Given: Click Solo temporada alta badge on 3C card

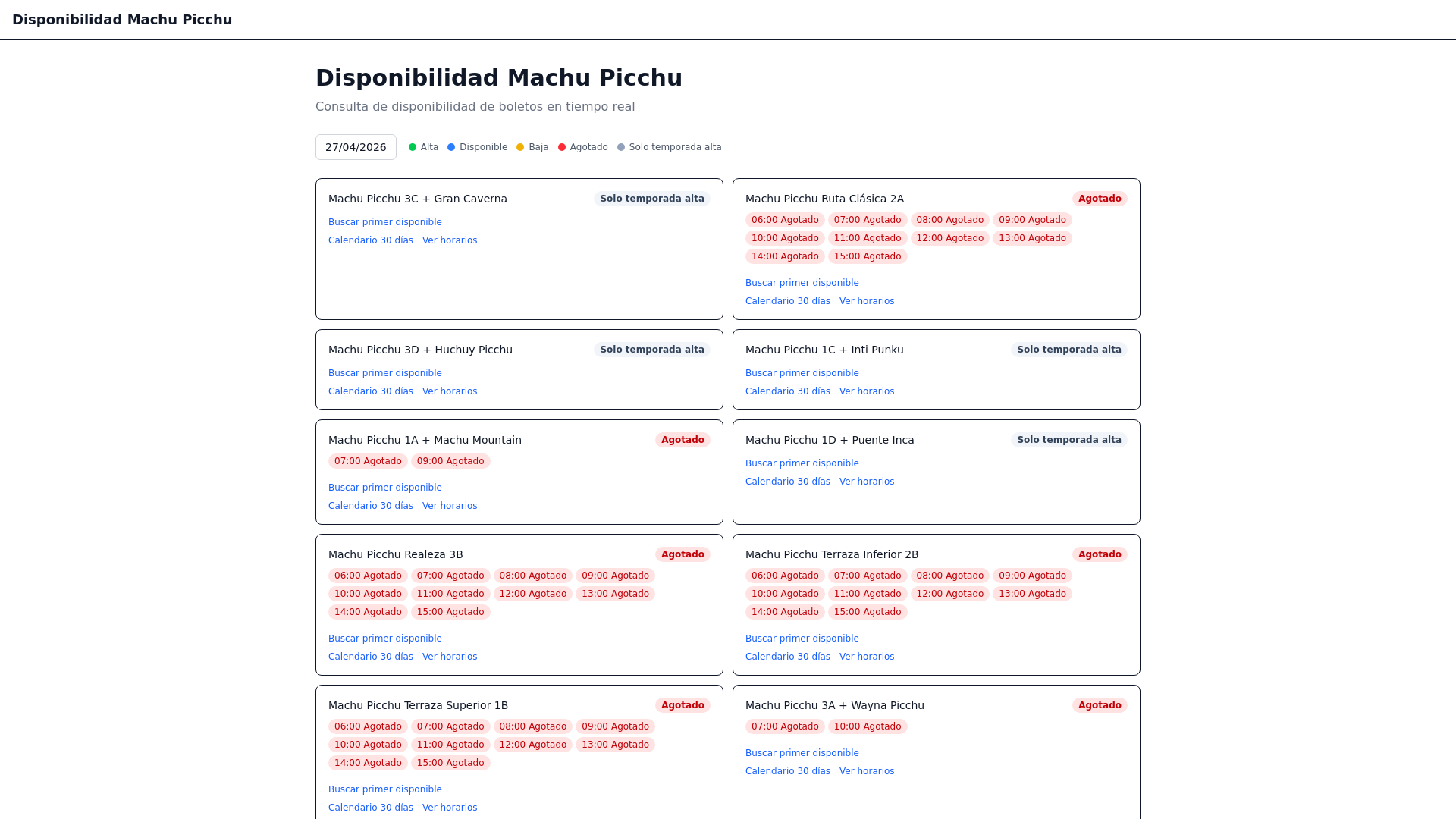Looking at the screenshot, I should point(652,199).
